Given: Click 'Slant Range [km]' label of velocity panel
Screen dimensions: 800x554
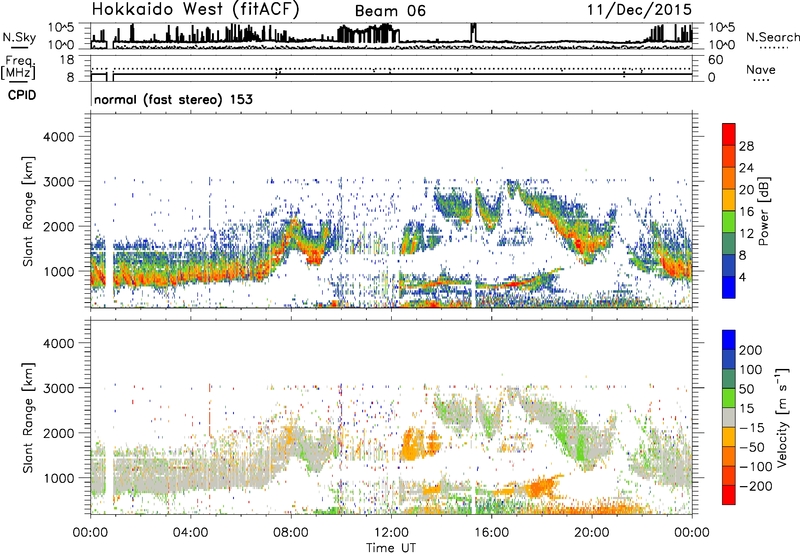Looking at the screenshot, I should pos(28,418).
